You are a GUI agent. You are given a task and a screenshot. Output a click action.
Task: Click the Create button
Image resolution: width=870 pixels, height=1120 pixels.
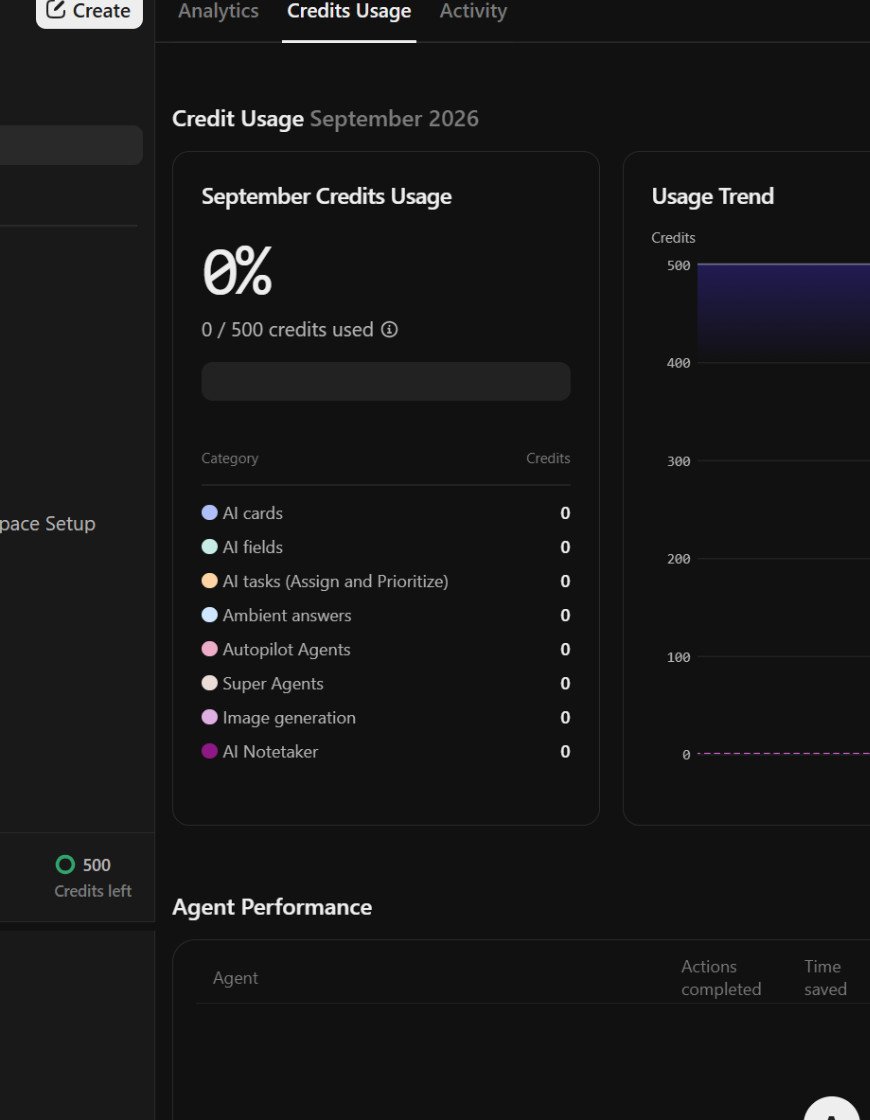[x=89, y=11]
